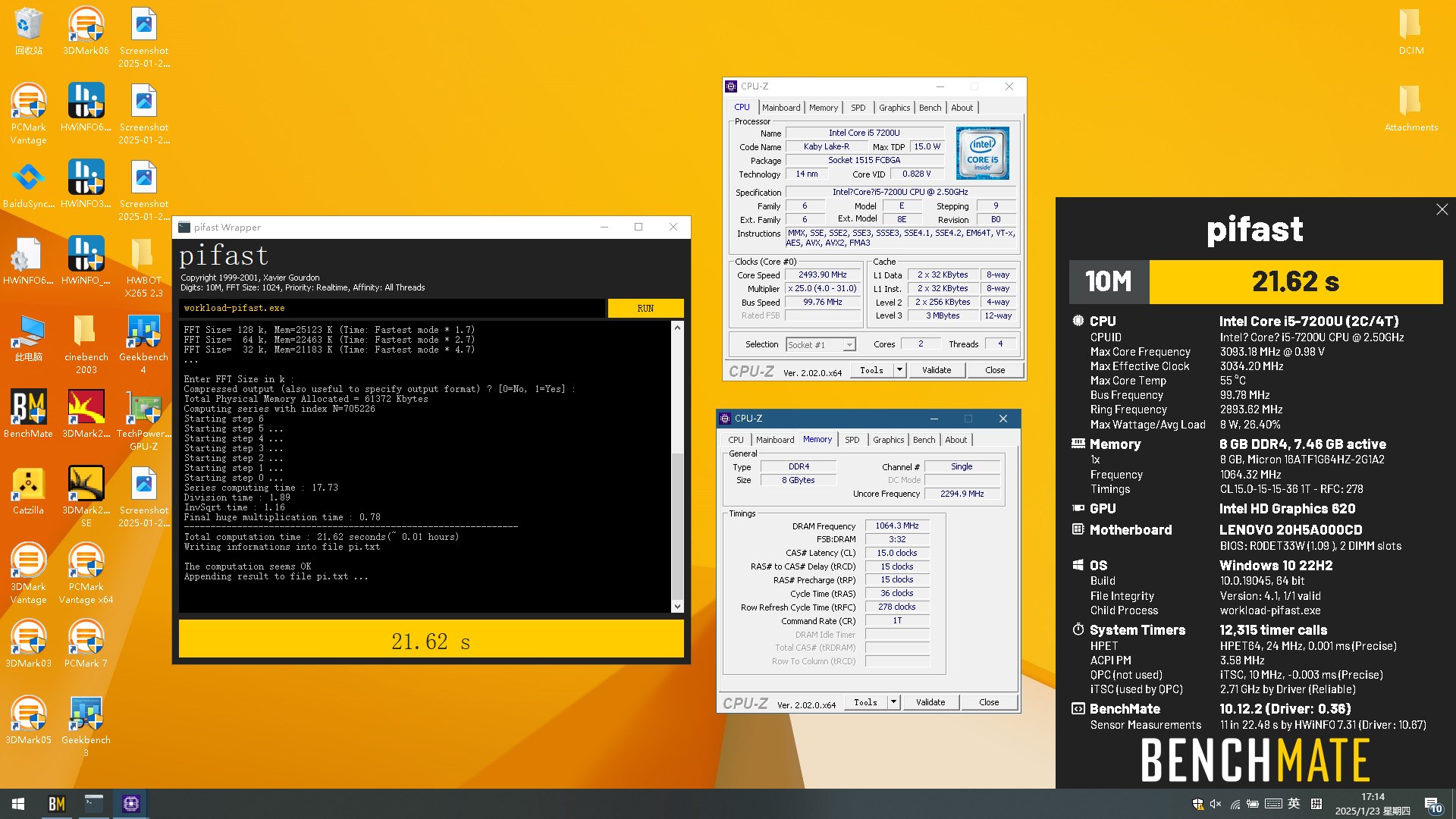Open Bench tab in lower CPU-Z window
1456x819 pixels.
[x=924, y=440]
